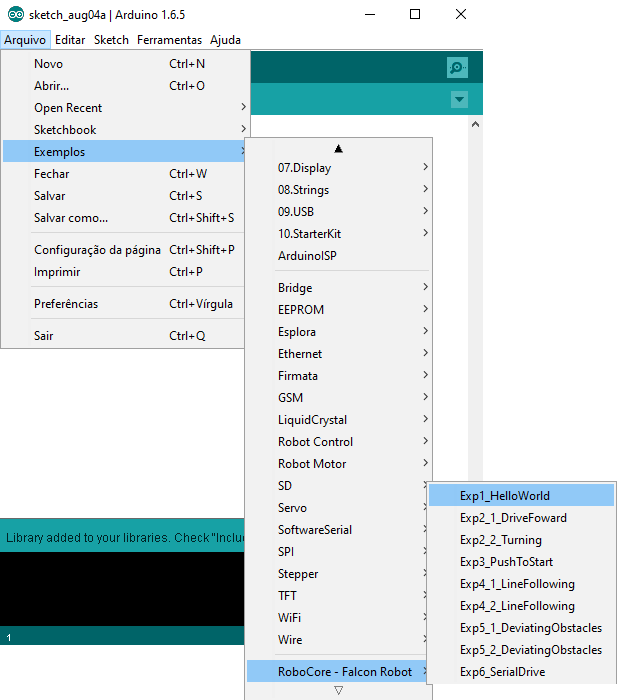This screenshot has height=700, width=617.
Task: Open LiquidCrystal examples submenu
Action: [339, 420]
